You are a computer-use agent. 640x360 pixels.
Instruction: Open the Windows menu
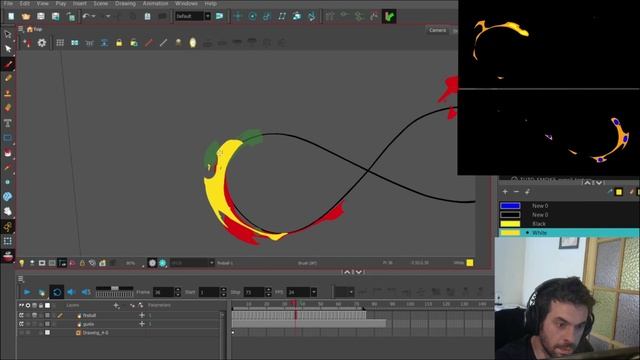pos(186,3)
